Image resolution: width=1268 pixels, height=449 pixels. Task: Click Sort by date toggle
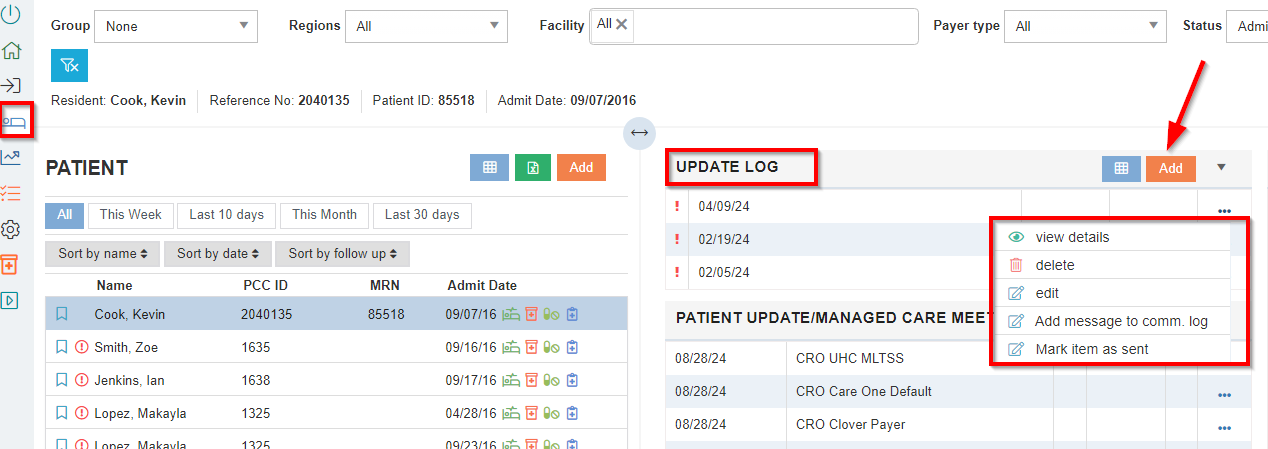pyautogui.click(x=217, y=253)
